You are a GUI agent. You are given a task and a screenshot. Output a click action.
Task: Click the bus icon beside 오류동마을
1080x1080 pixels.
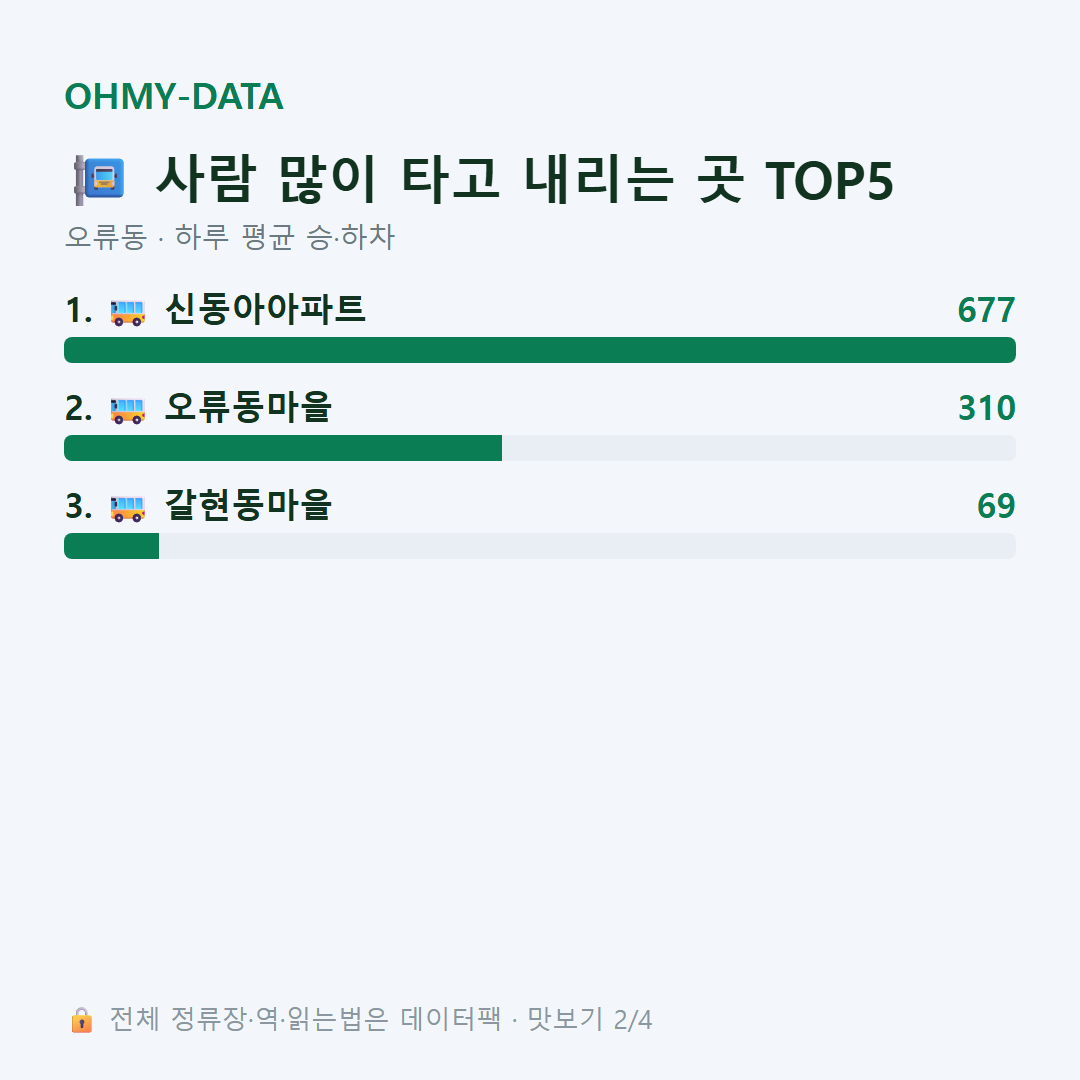click(128, 410)
